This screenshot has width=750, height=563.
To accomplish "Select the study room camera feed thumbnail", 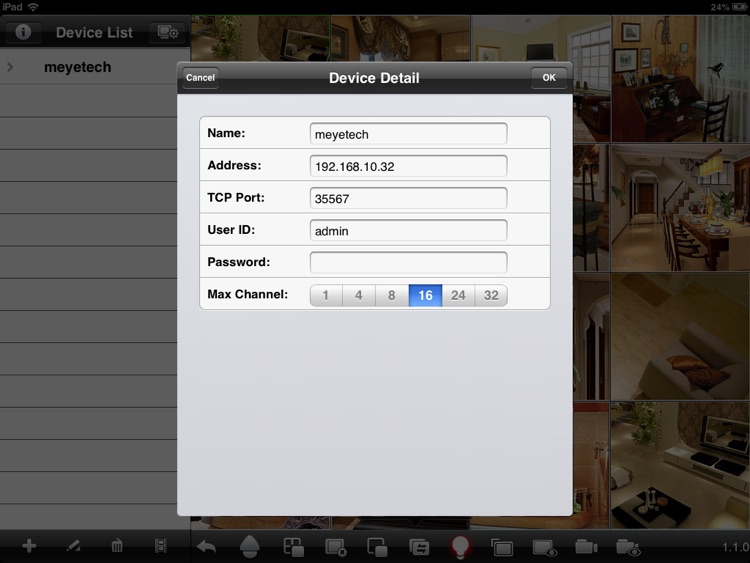I will [680, 78].
